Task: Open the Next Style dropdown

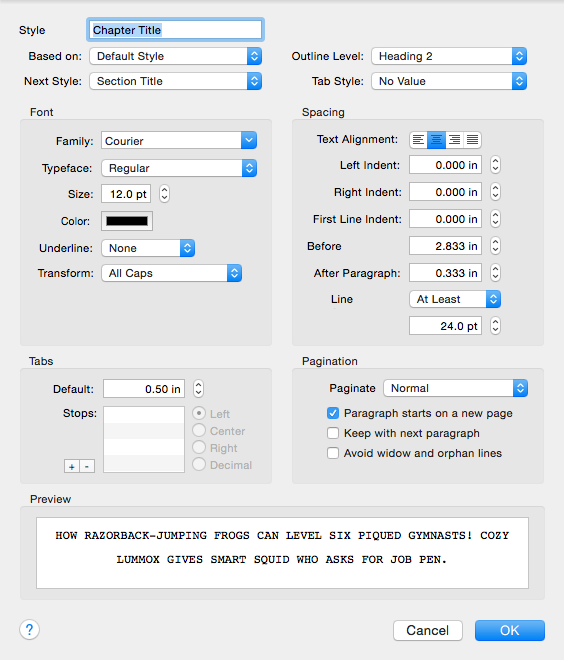Action: pos(176,81)
